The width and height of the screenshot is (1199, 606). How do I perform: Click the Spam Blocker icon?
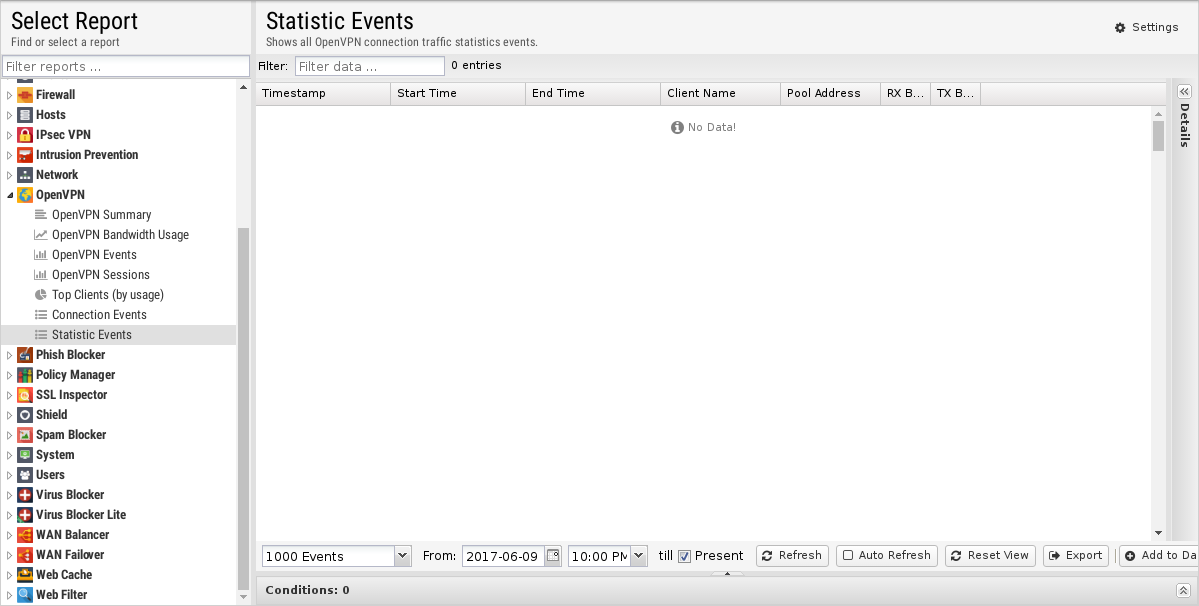click(x=24, y=435)
